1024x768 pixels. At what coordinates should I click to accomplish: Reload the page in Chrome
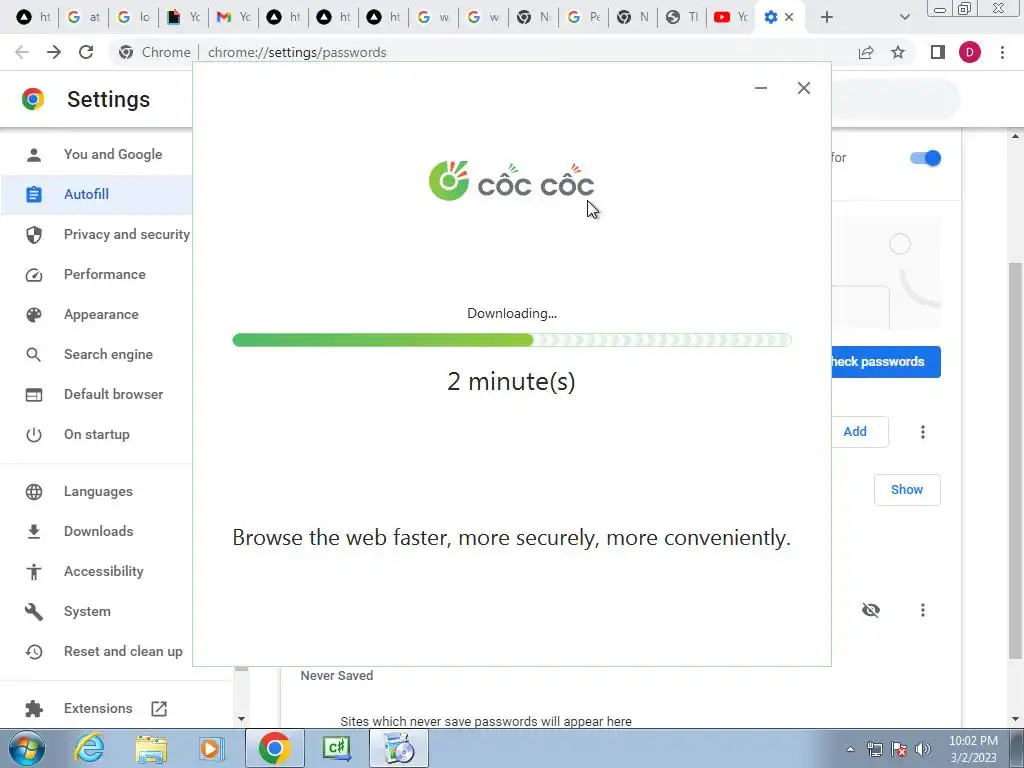click(x=86, y=52)
